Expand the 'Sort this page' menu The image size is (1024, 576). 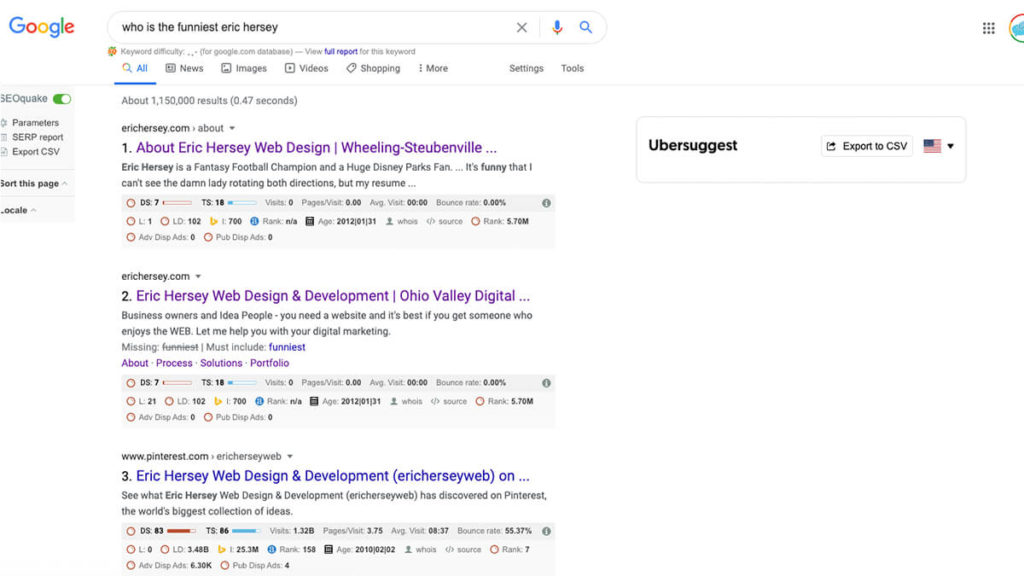point(33,184)
